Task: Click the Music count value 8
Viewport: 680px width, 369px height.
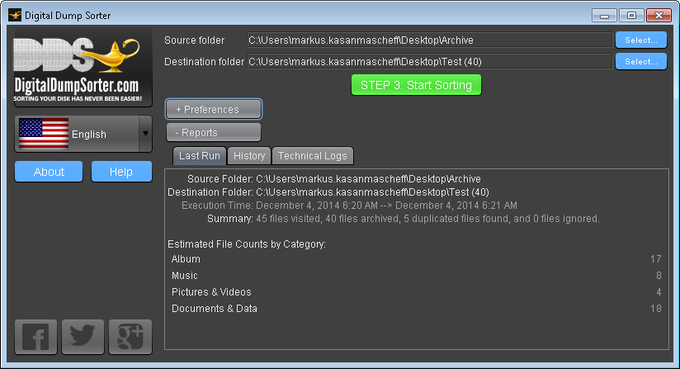Action: [x=659, y=275]
